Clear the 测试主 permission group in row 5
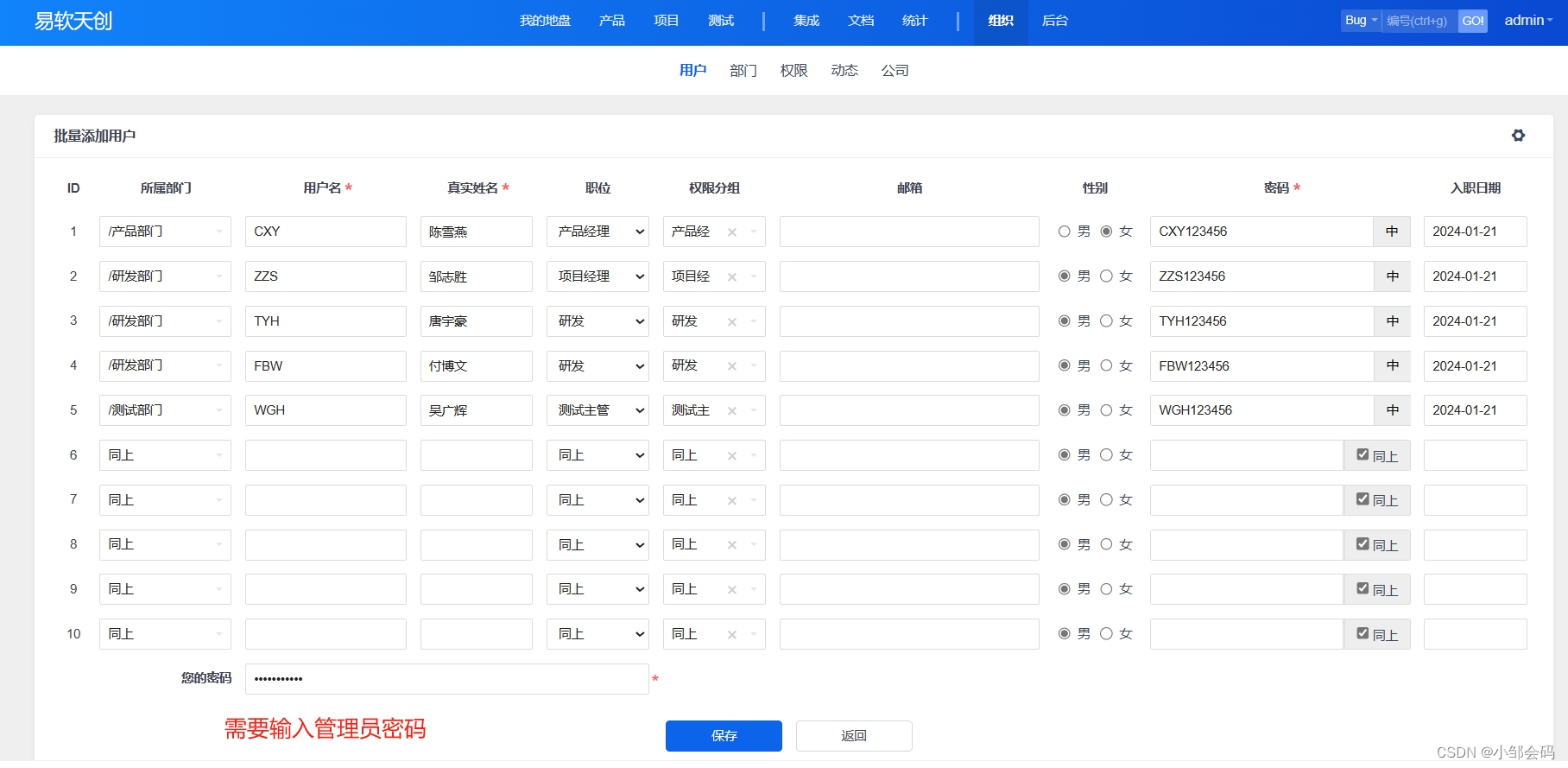Viewport: 1568px width, 768px height. pyautogui.click(x=732, y=410)
